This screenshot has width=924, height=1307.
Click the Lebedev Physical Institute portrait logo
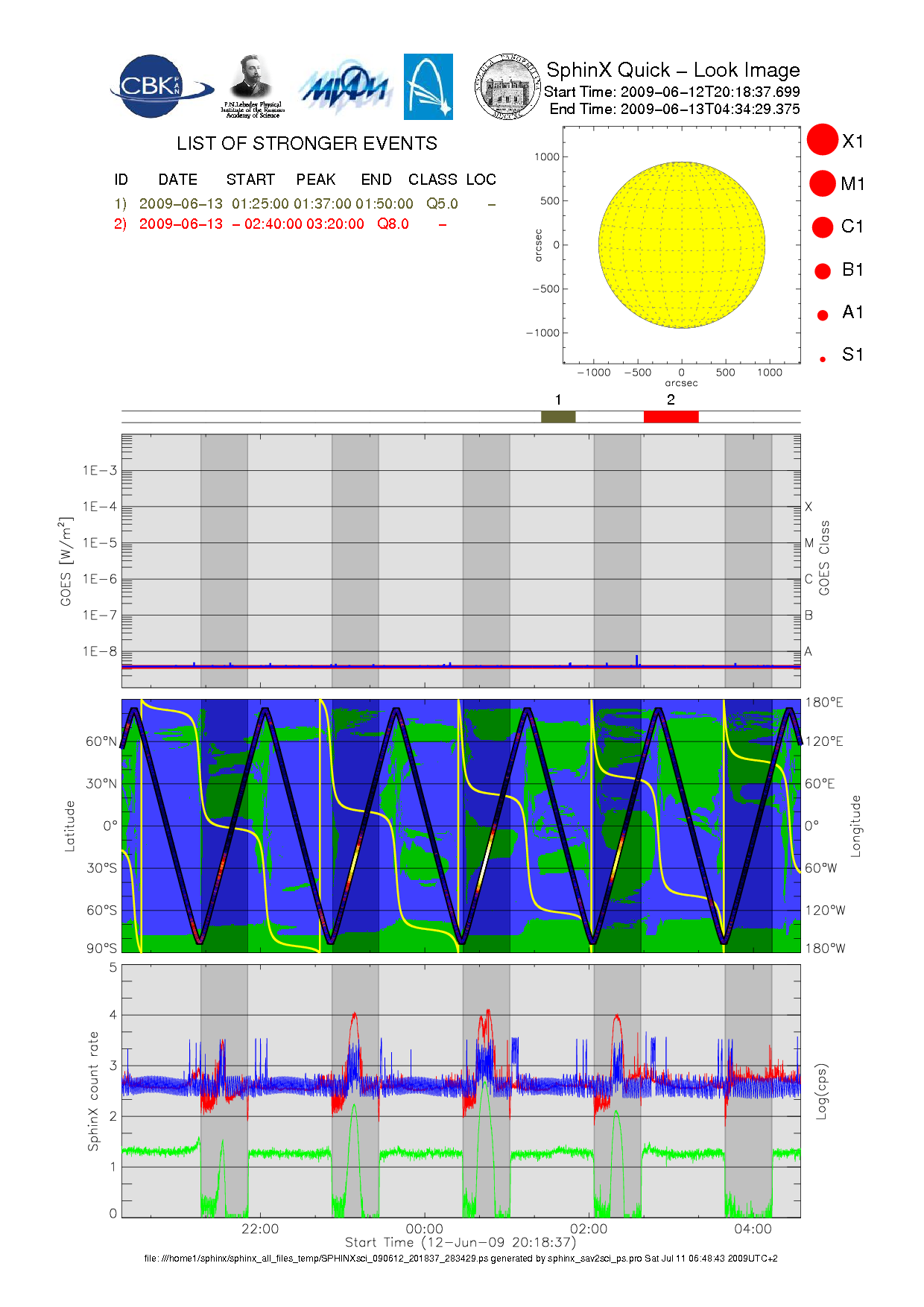point(253,86)
